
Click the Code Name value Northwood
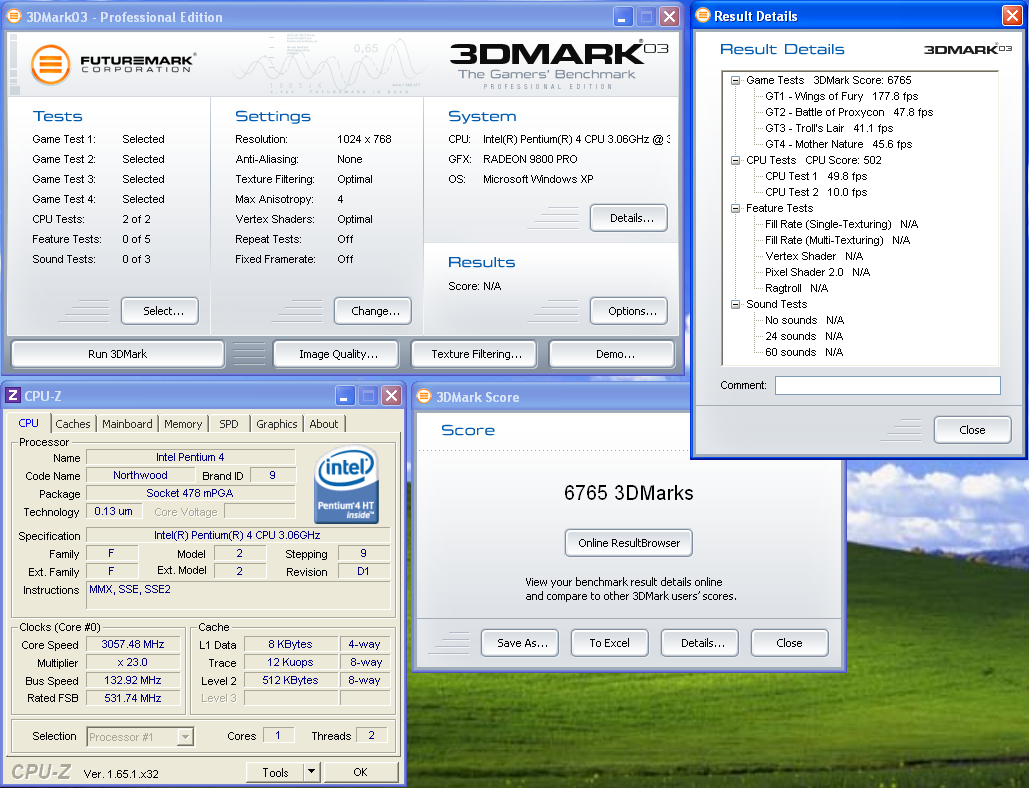[x=140, y=476]
